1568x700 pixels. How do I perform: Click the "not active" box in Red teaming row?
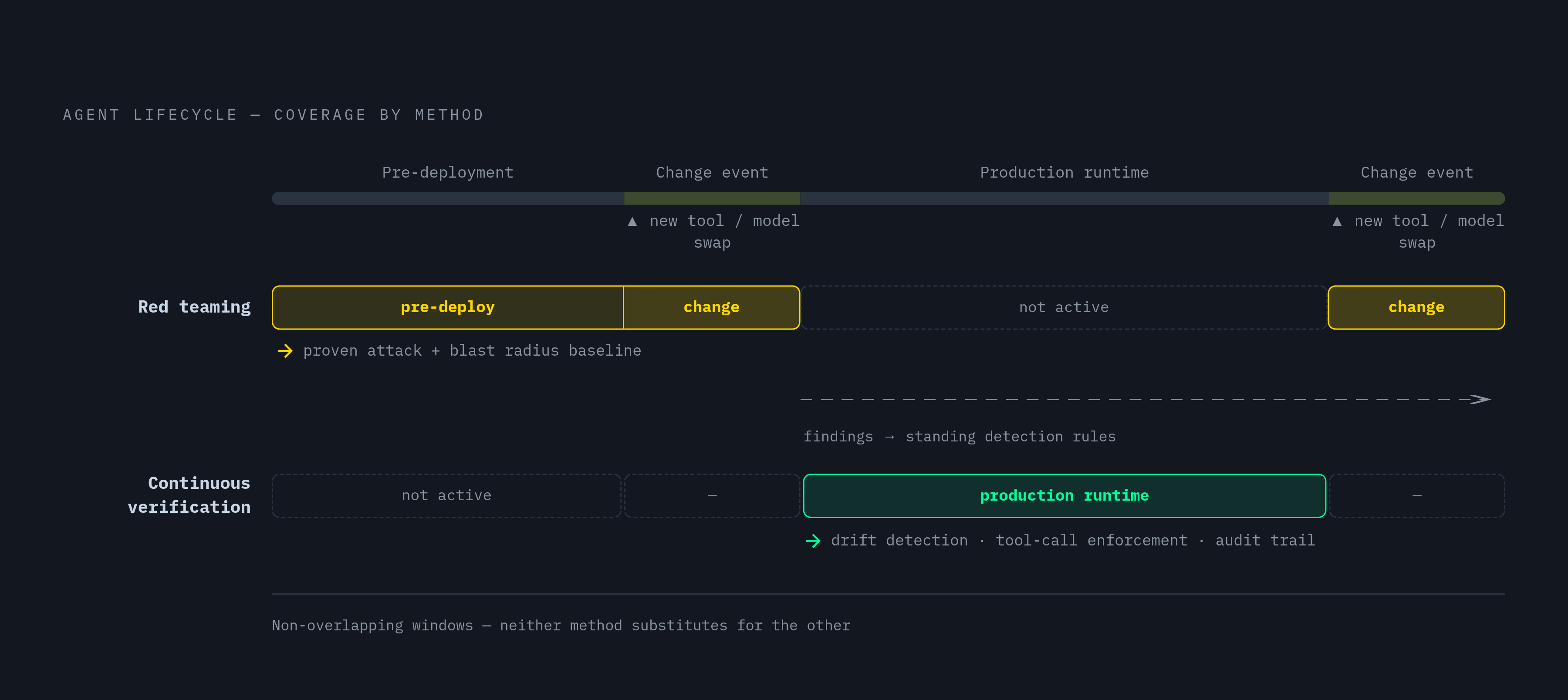click(1063, 307)
